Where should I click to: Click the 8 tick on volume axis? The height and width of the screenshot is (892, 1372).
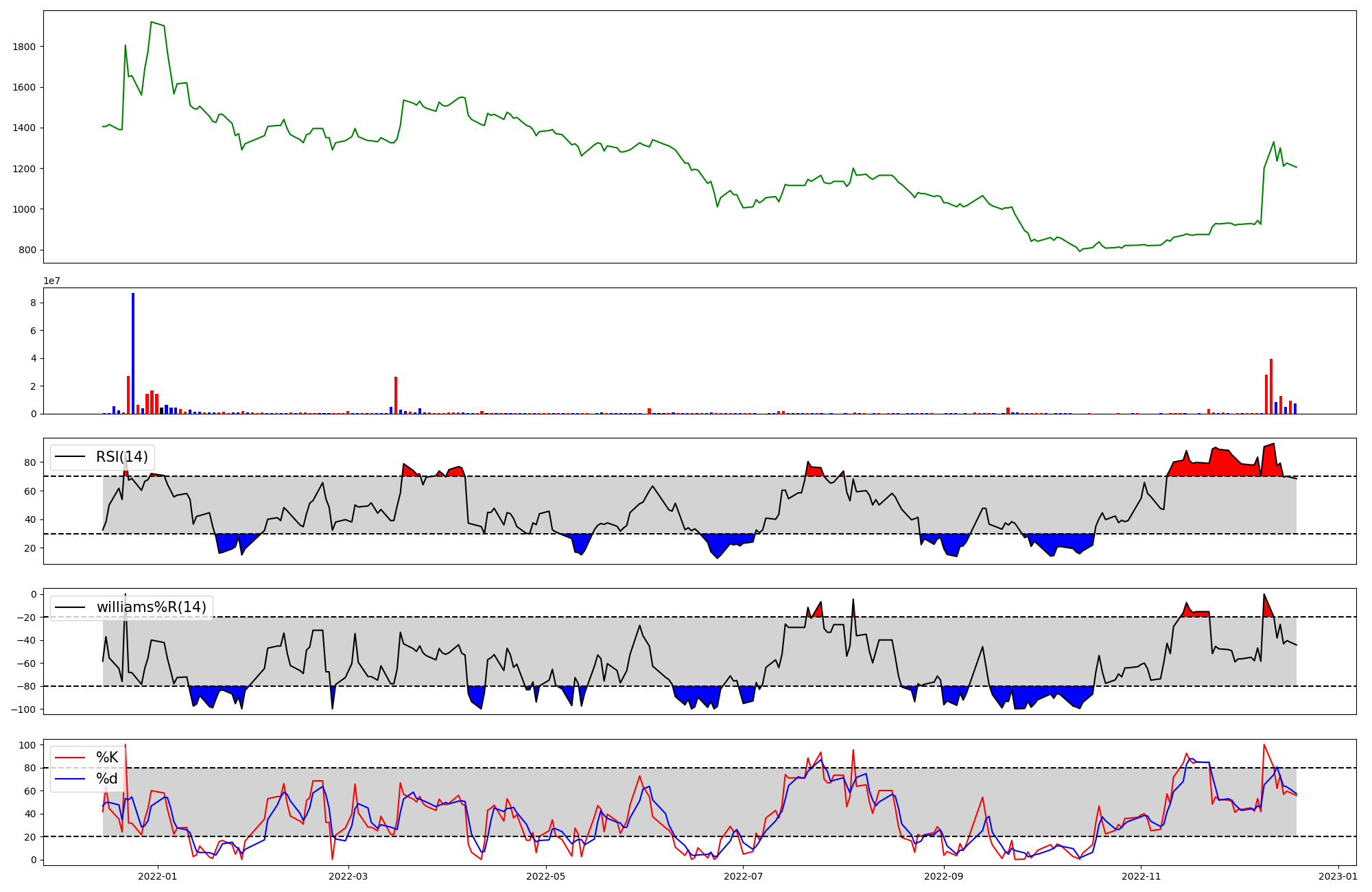[x=33, y=303]
